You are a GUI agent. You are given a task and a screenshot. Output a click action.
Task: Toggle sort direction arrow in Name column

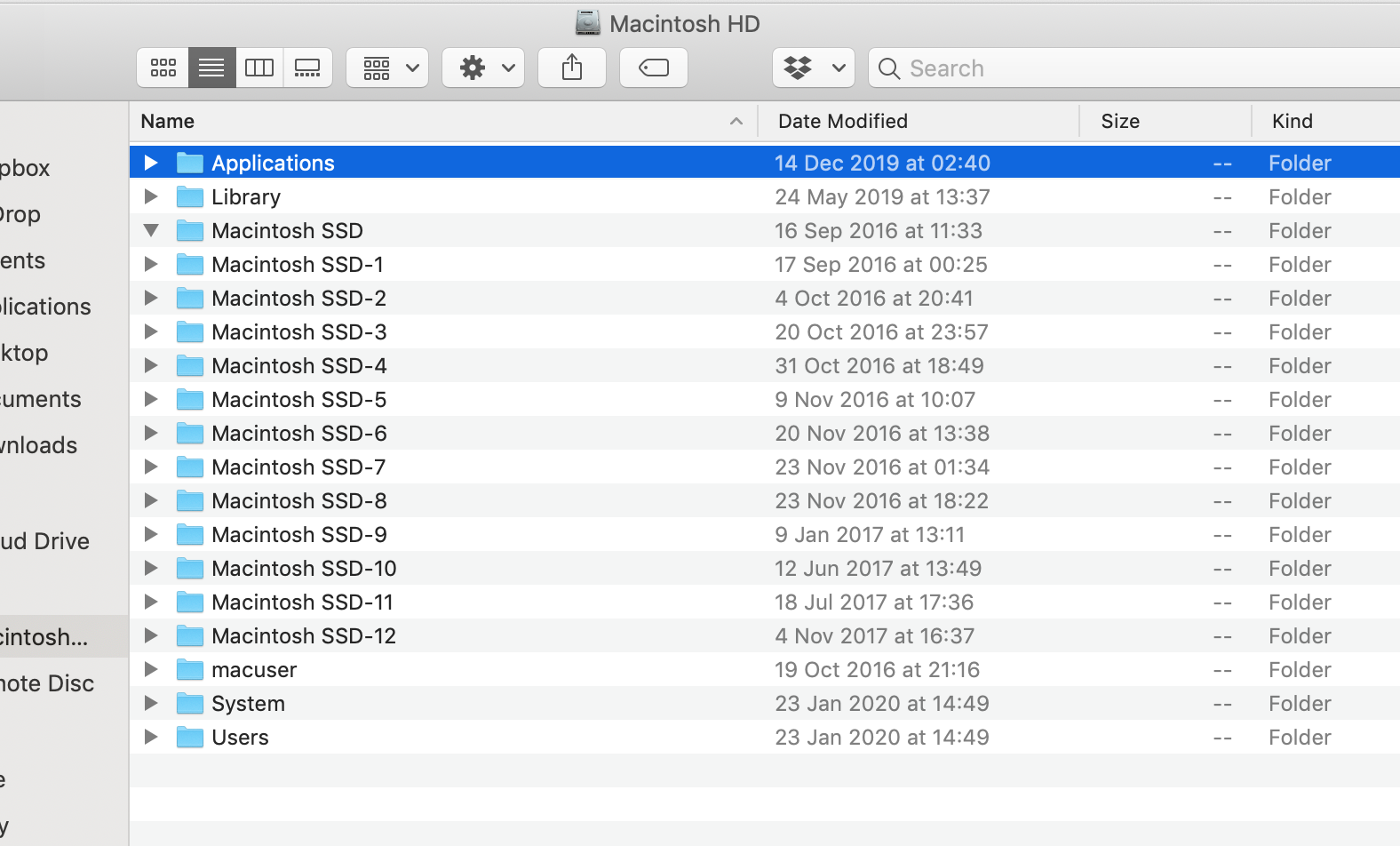(736, 121)
